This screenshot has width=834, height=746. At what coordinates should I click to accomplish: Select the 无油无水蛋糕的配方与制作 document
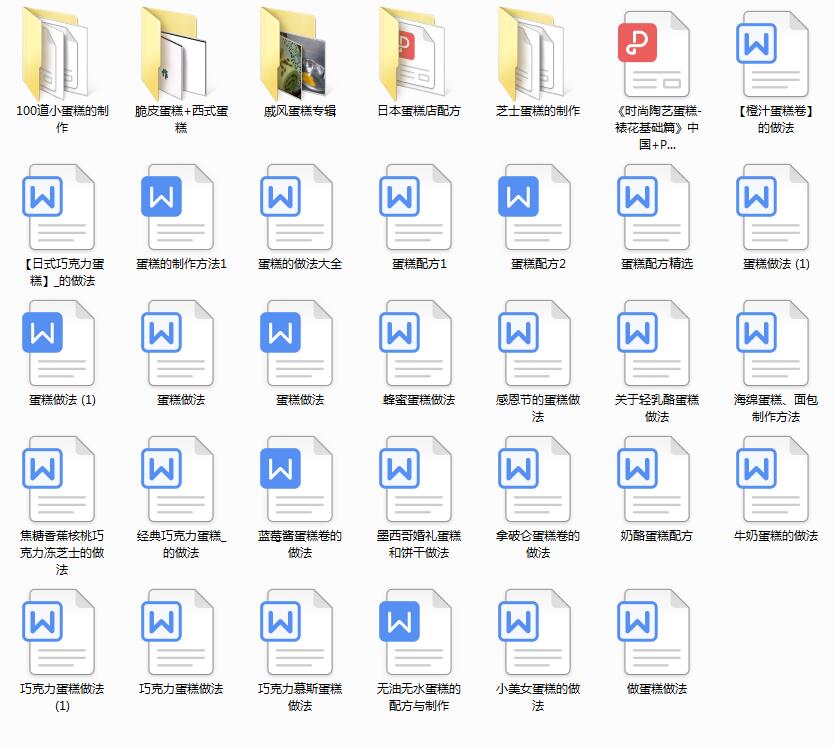coord(418,633)
